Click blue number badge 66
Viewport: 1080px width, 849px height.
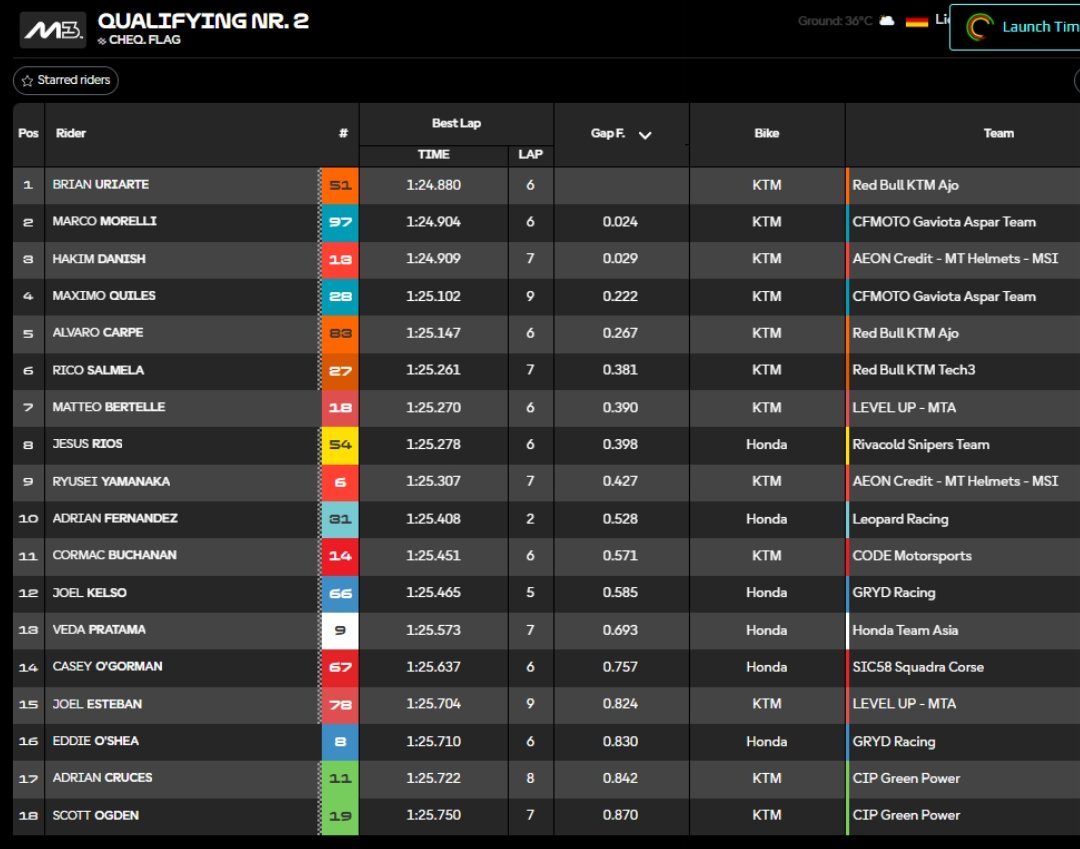(x=340, y=593)
